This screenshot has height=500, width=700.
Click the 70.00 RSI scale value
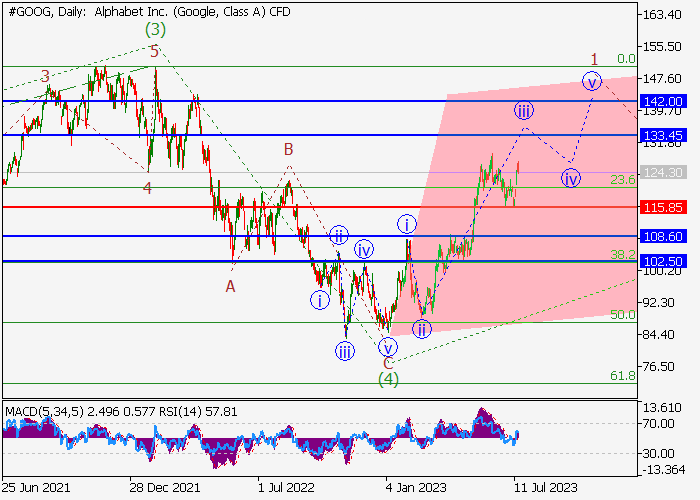(659, 423)
